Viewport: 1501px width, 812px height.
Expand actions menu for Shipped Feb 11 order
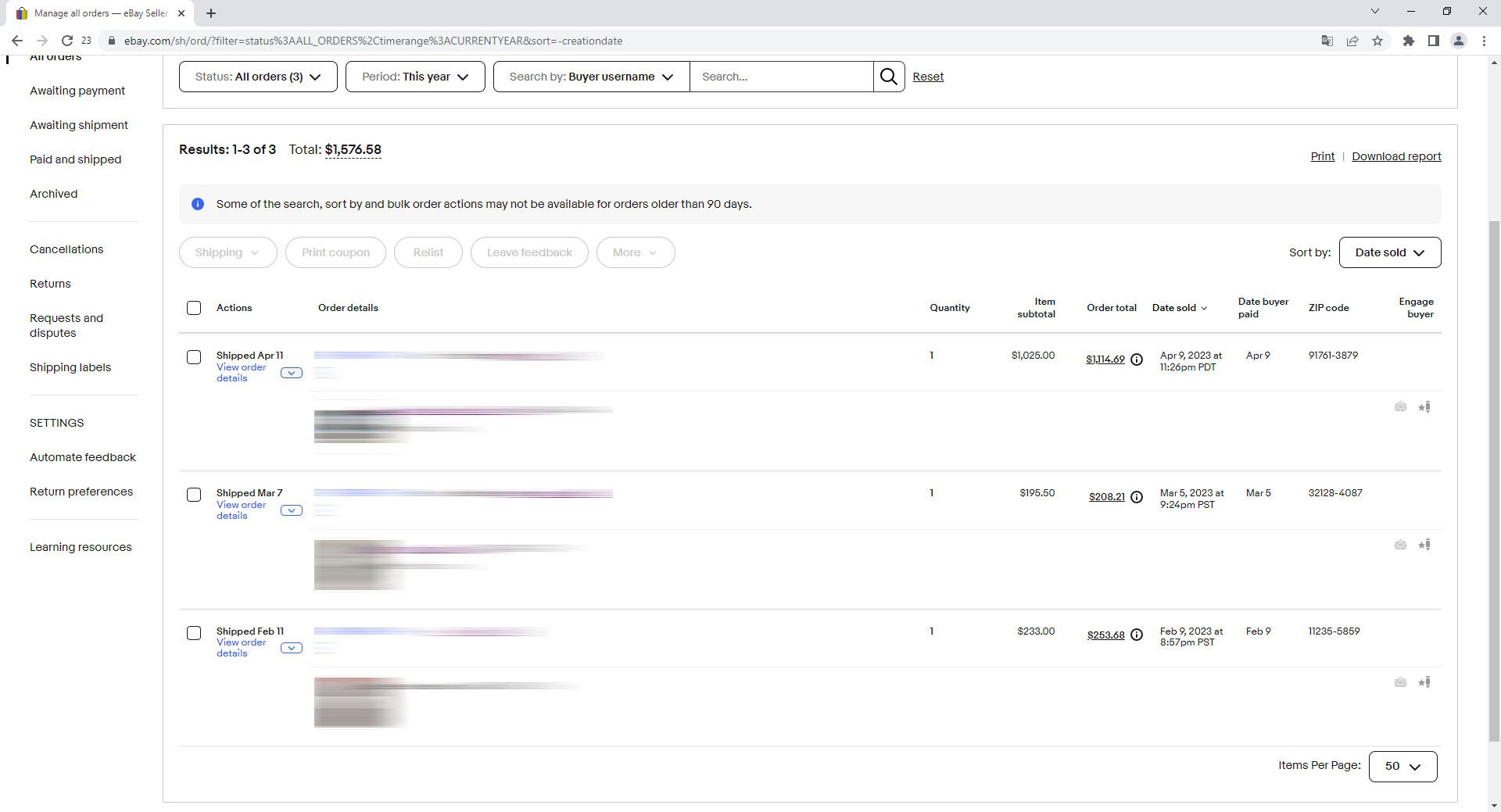(x=292, y=648)
